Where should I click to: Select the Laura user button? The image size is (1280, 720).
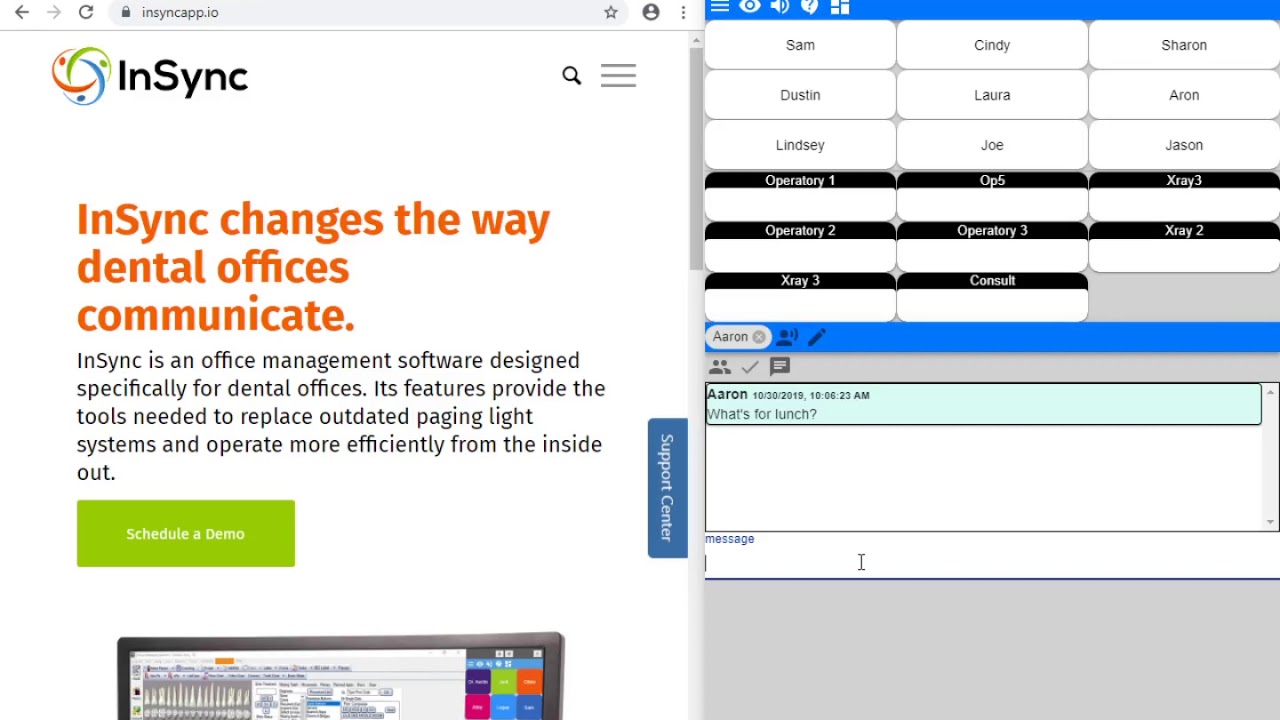pyautogui.click(x=992, y=95)
